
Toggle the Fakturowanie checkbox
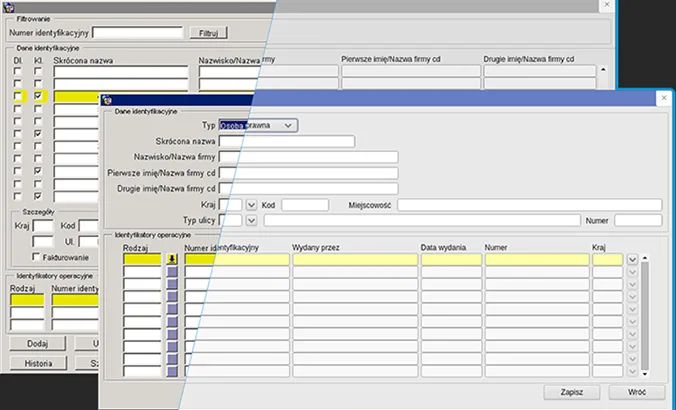(36, 257)
